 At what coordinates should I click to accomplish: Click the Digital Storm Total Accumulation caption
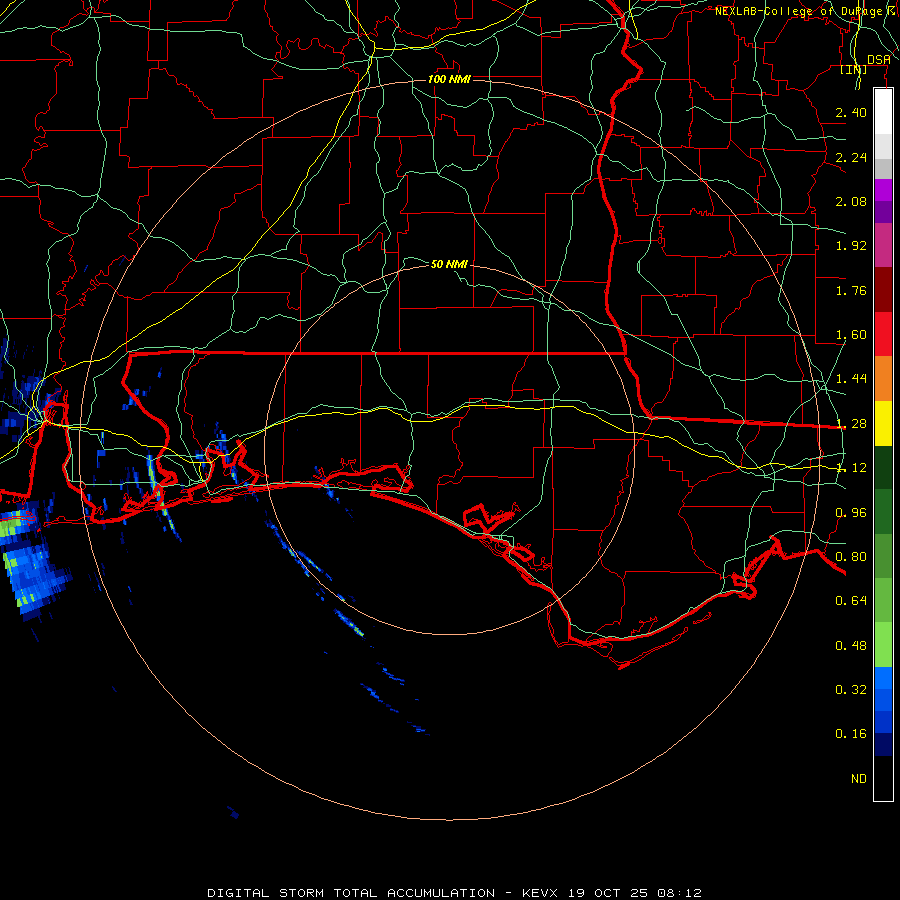coord(455,893)
